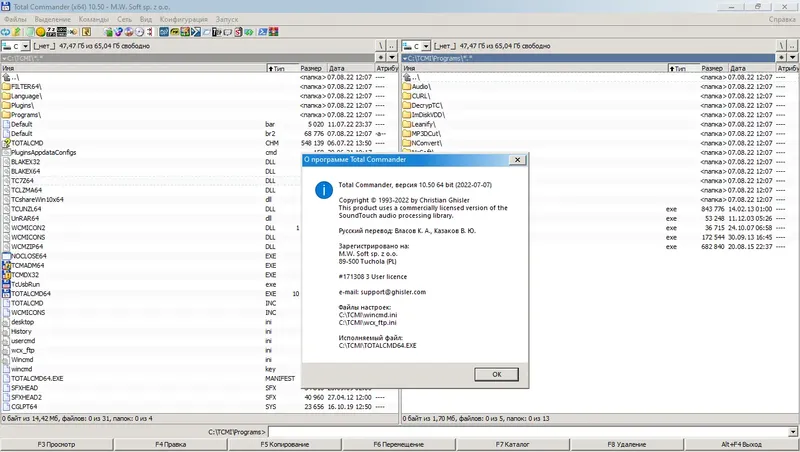Select the Language\ folder row
The height and width of the screenshot is (452, 800).
(x=199, y=96)
